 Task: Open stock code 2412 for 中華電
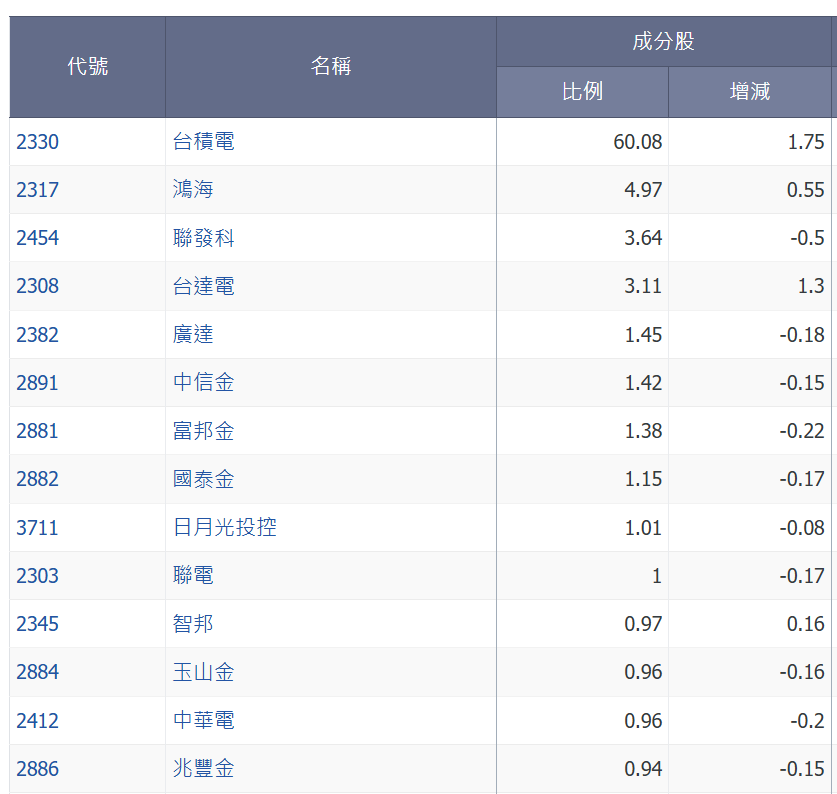(37, 720)
